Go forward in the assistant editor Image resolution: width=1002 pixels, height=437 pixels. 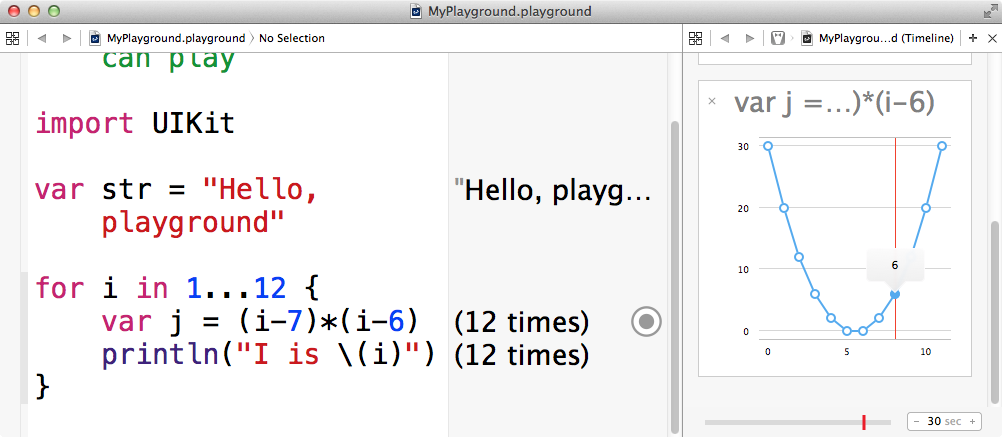tap(749, 38)
